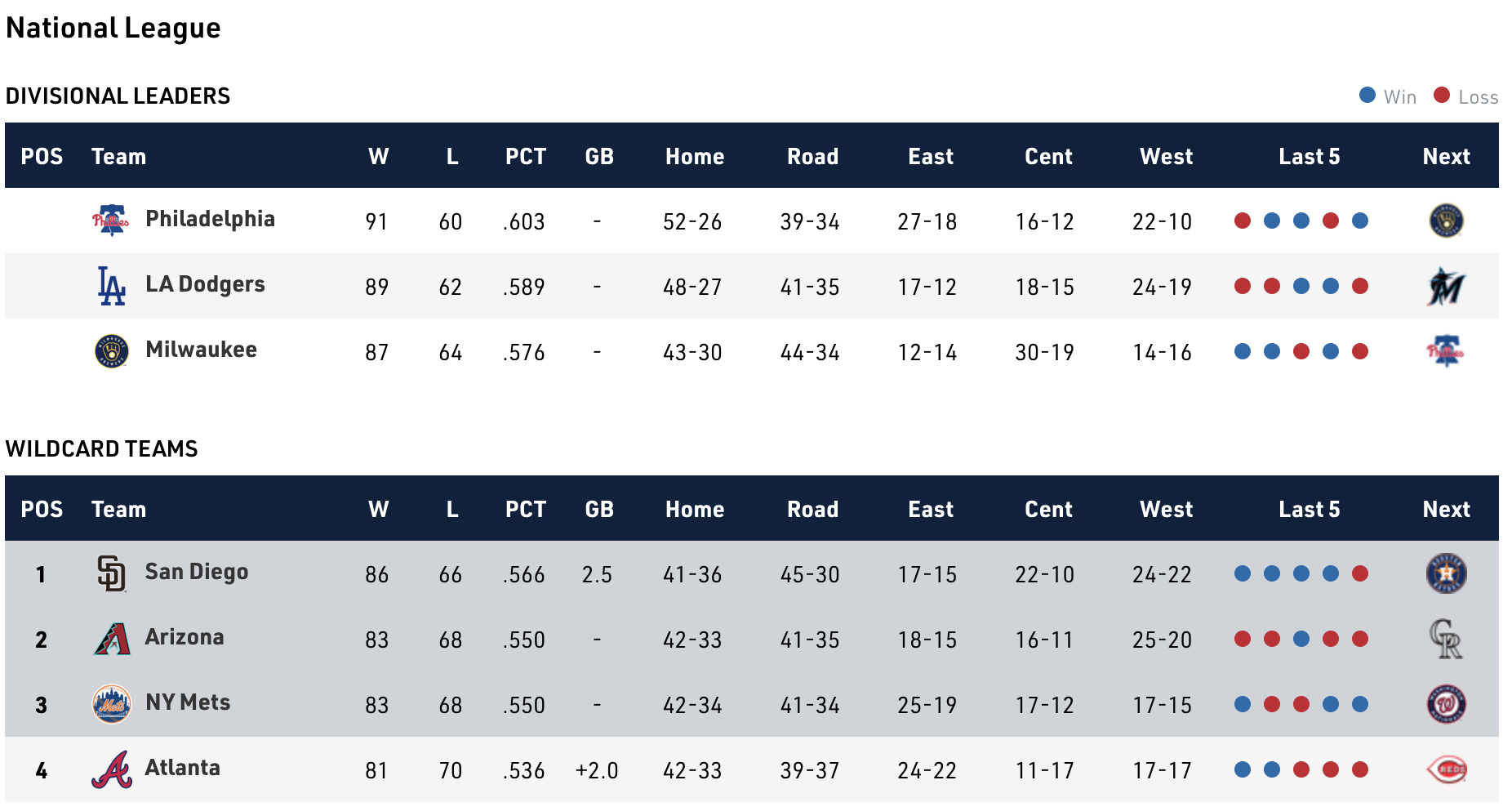Sort wildcard teams by W column header
Viewport: 1512px width, 807px height.
click(x=378, y=509)
